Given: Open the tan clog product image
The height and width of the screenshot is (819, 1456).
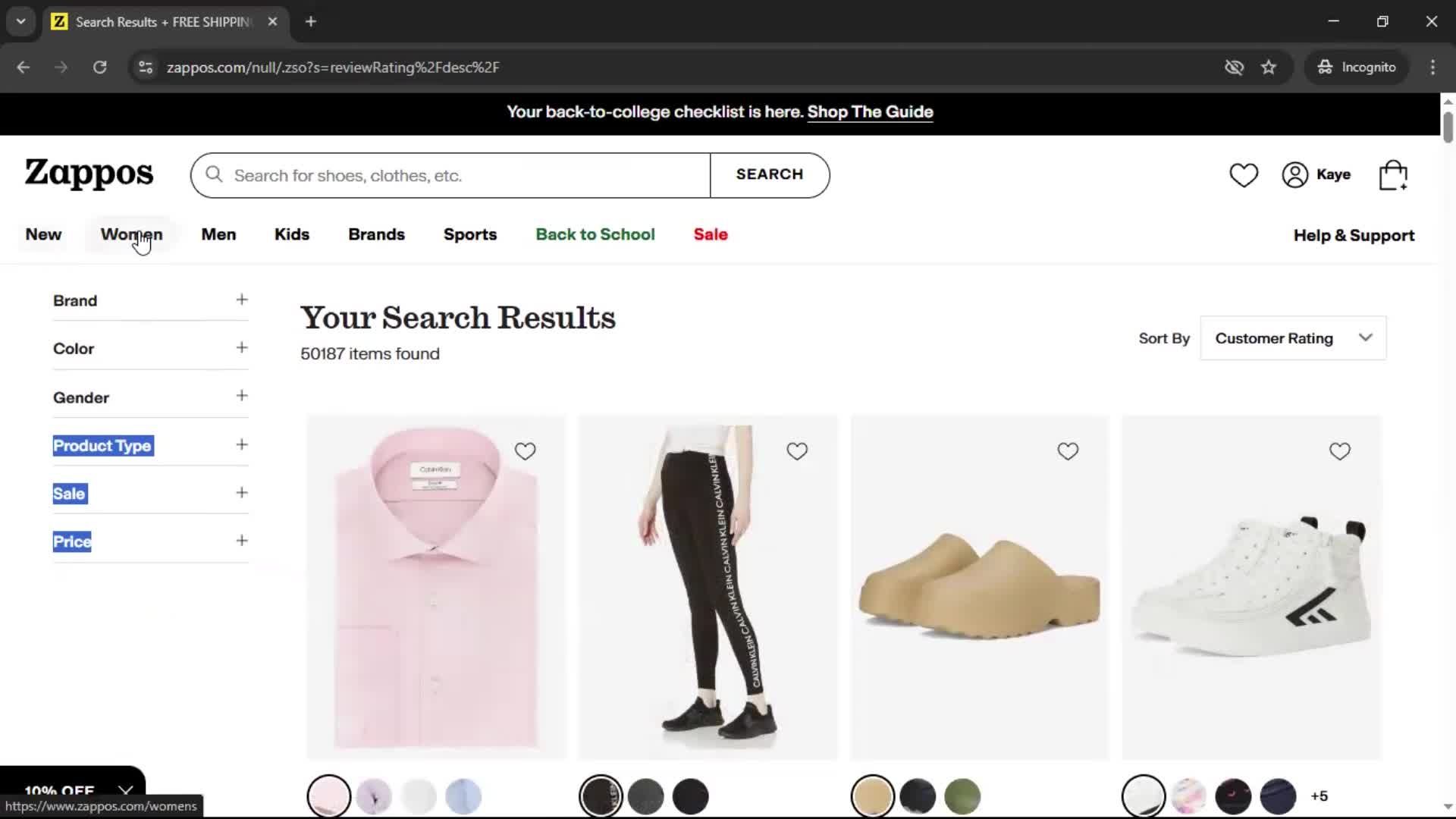Looking at the screenshot, I should coord(980,588).
